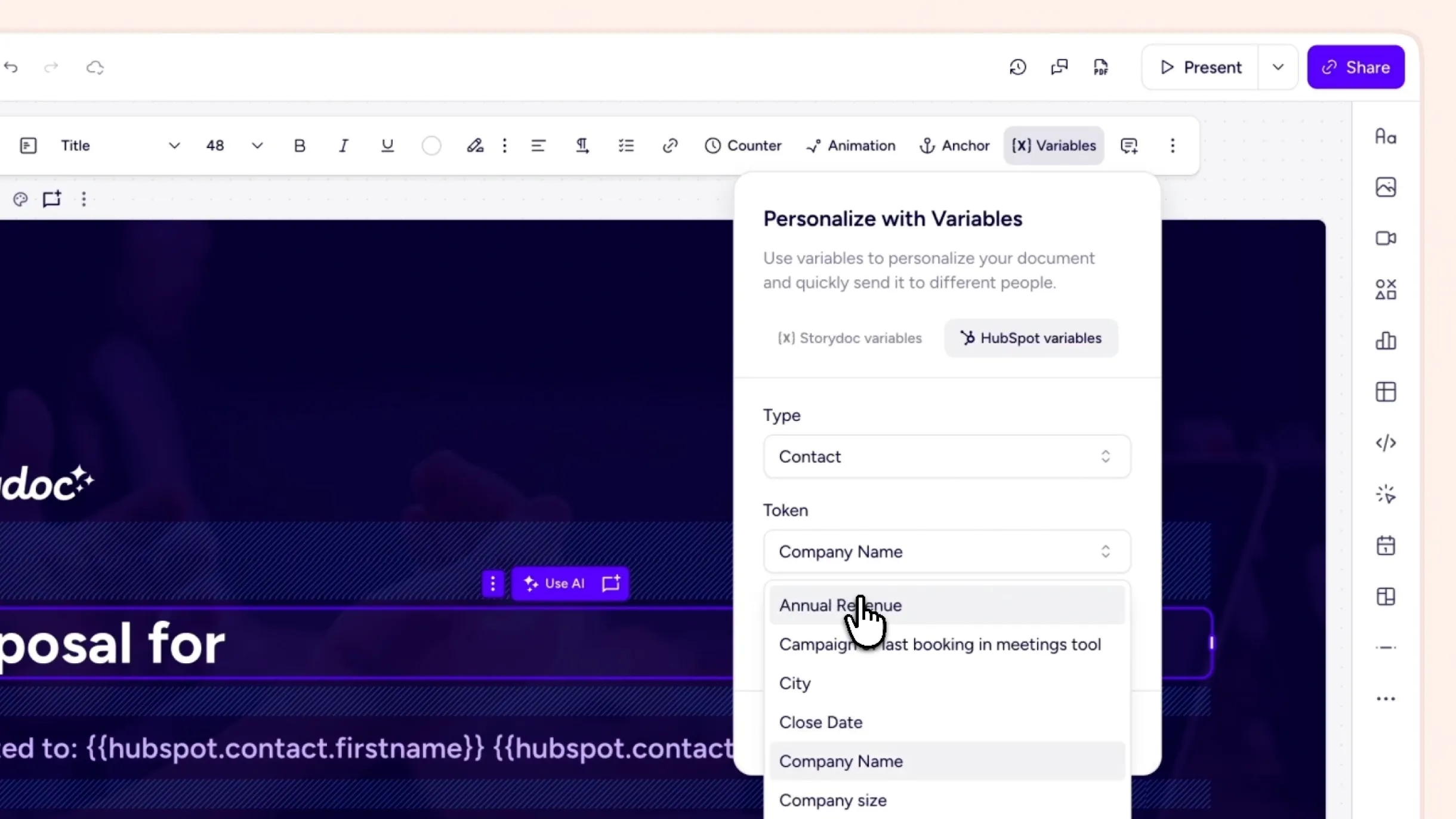
Task: Open the Present options chevron
Action: coord(1278,67)
